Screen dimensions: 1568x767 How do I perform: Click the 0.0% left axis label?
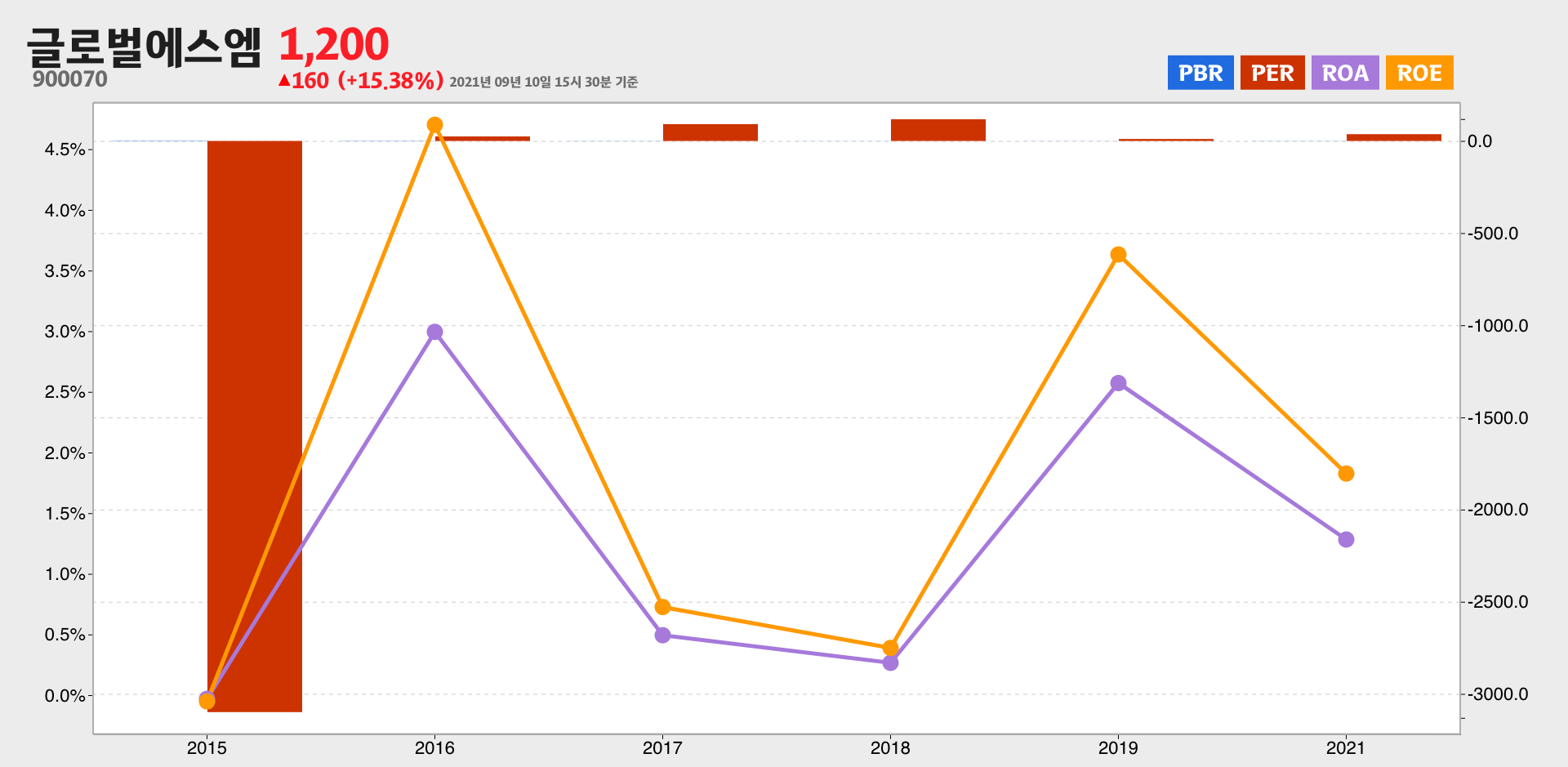pyautogui.click(x=65, y=696)
